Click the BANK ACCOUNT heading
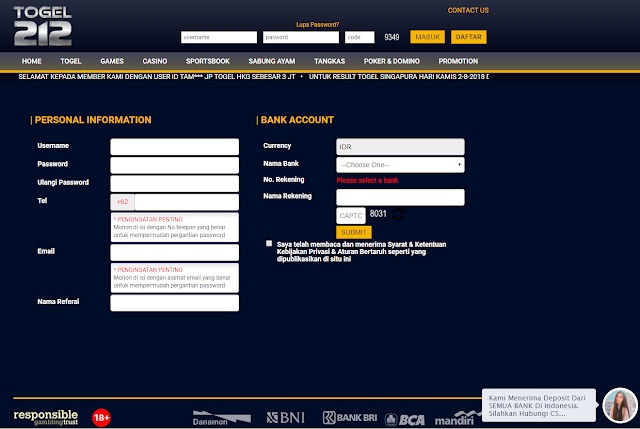 (x=297, y=120)
